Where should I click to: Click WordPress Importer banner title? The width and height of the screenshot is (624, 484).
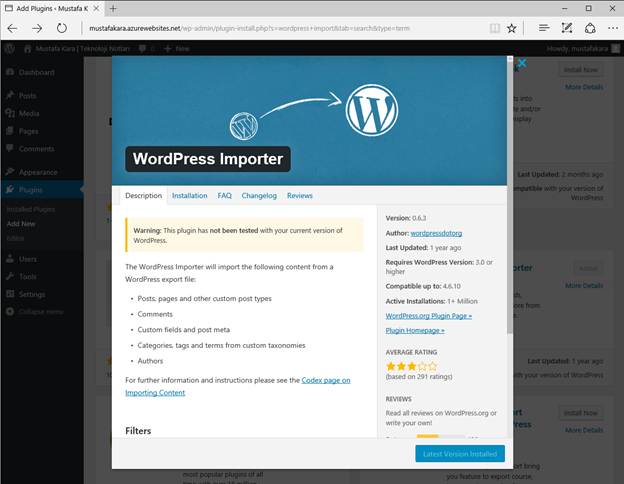coord(208,159)
